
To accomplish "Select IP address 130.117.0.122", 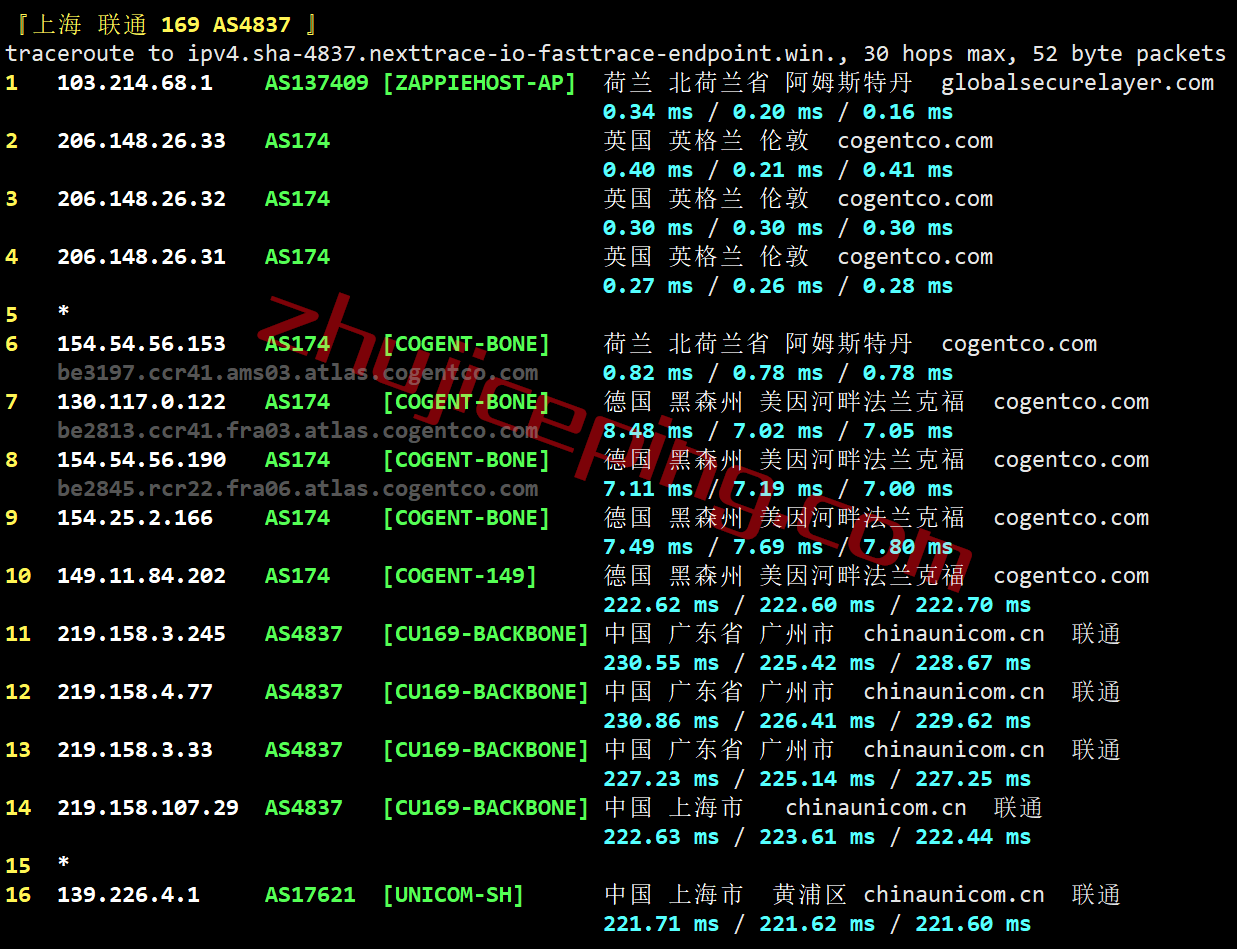I will (141, 402).
